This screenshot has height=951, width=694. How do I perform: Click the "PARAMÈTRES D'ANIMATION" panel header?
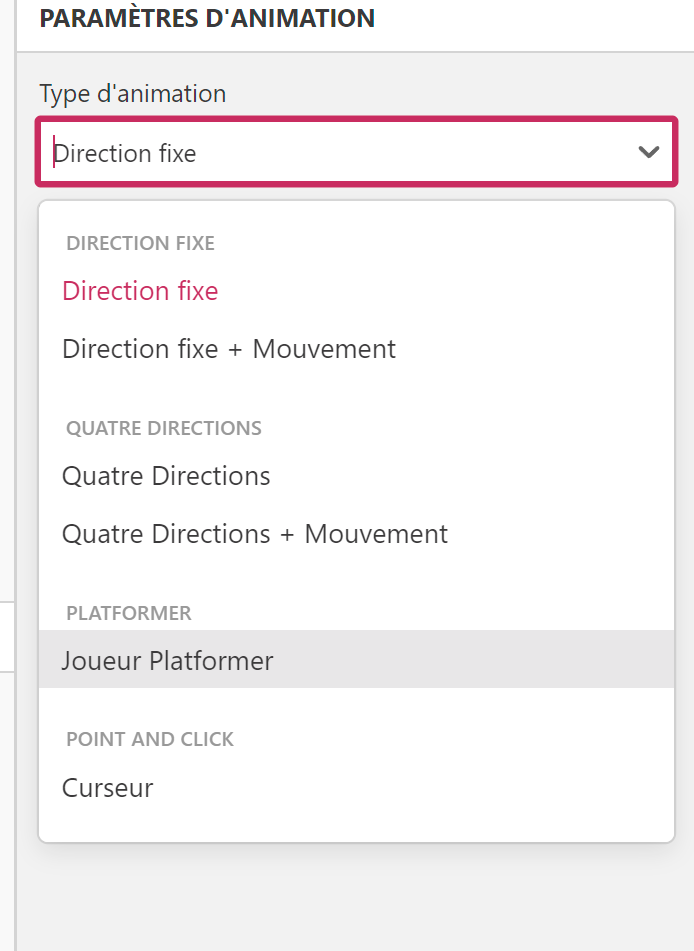pyautogui.click(x=207, y=18)
